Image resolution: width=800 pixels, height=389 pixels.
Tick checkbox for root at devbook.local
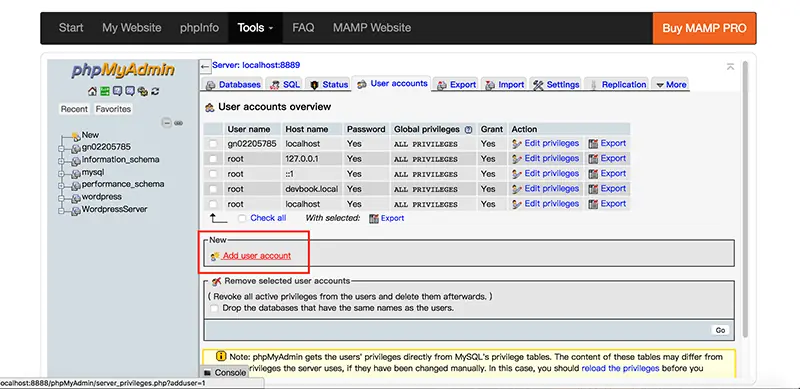[x=213, y=189]
